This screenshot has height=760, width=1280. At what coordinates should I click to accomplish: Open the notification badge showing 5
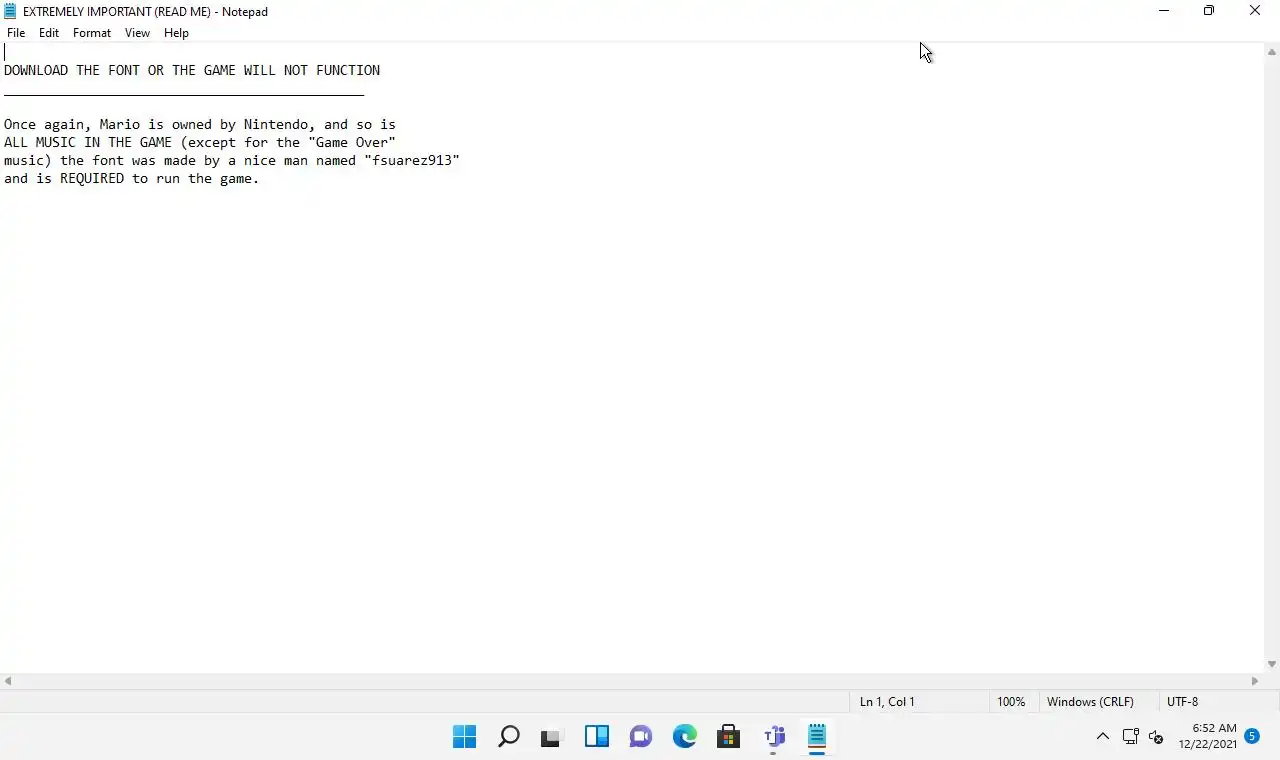[1252, 736]
